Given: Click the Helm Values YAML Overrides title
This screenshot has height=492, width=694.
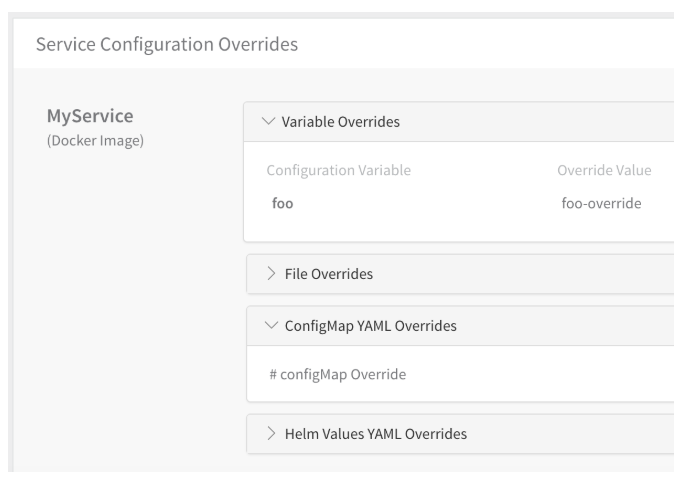Looking at the screenshot, I should click(376, 434).
